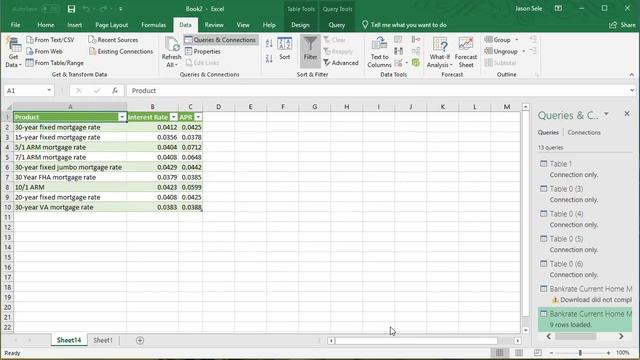Select From Table/Range option
Image resolution: width=640 pixels, height=360 pixels.
(x=55, y=63)
